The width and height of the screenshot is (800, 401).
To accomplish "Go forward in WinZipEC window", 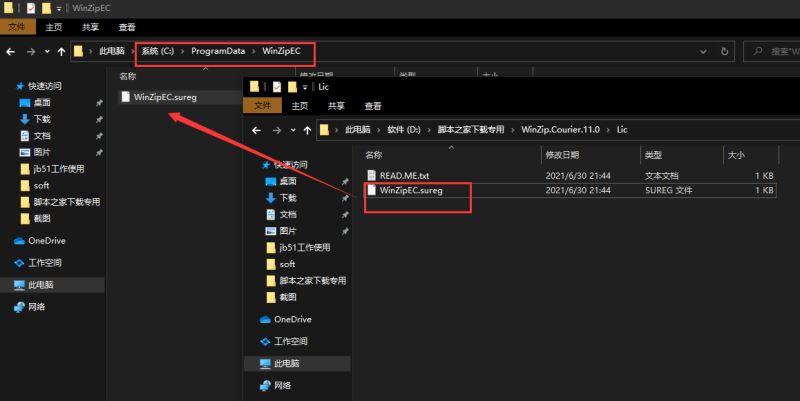I will pyautogui.click(x=31, y=52).
